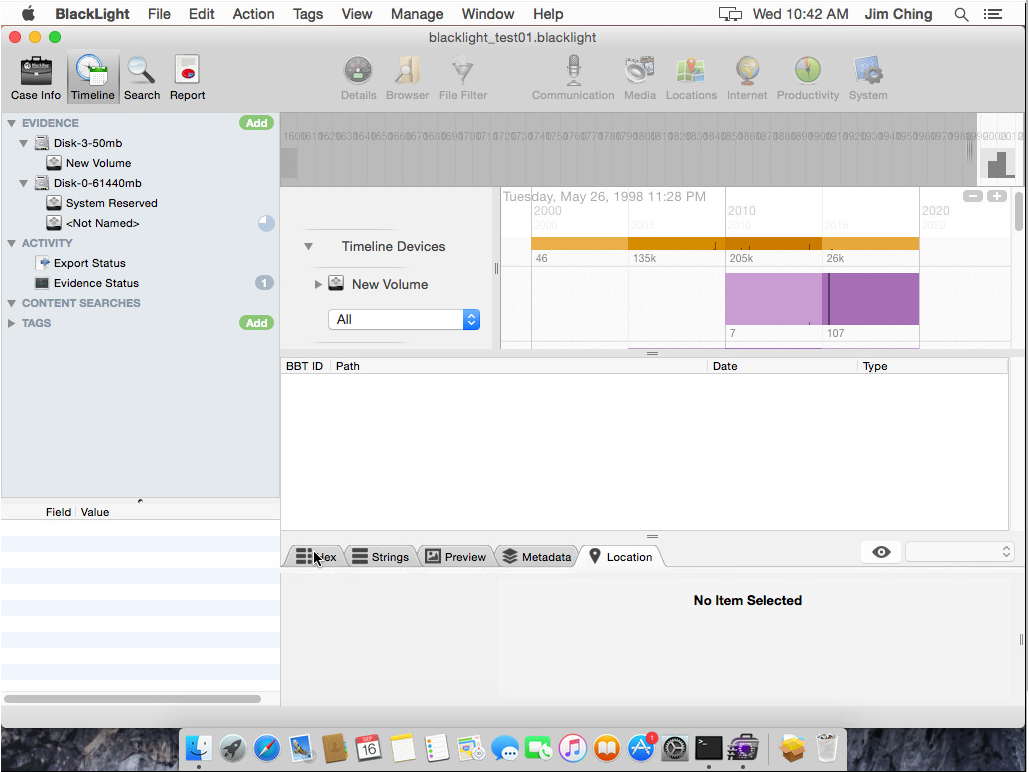Screen dimensions: 1029x772
Task: Open Evidence Status activity
Action: coord(96,283)
